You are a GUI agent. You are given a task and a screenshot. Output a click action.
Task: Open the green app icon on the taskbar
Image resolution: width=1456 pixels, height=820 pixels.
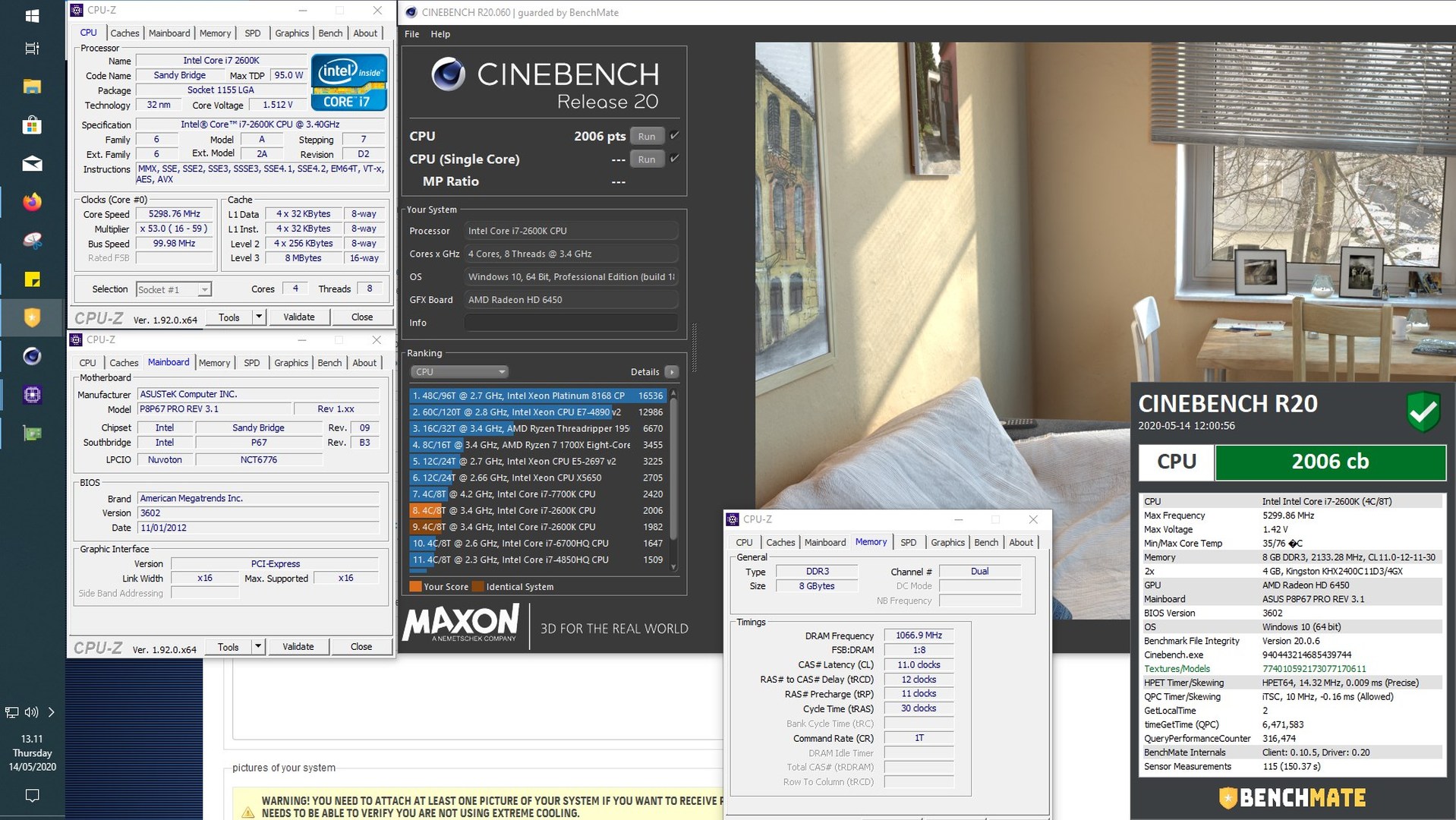pos(32,434)
